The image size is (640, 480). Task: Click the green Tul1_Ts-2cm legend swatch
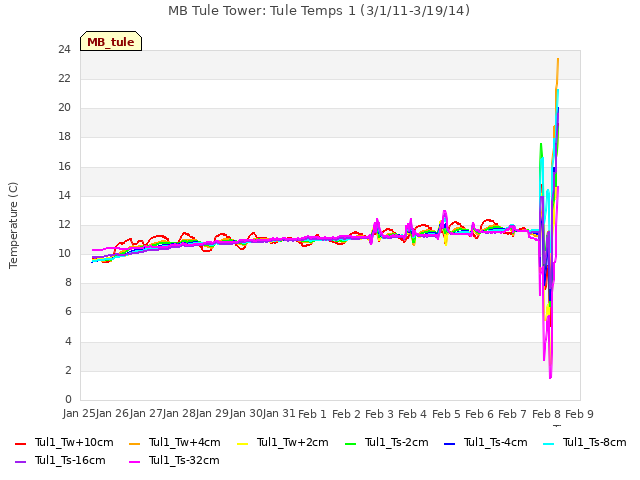click(x=350, y=443)
